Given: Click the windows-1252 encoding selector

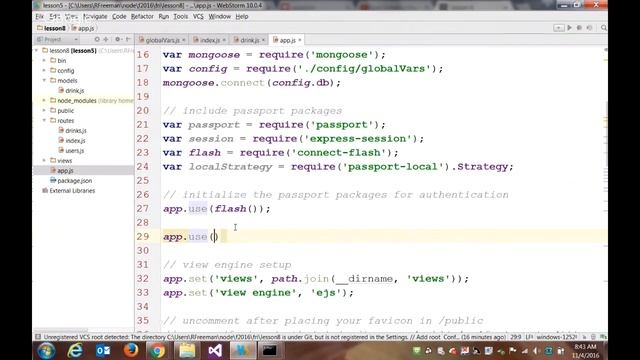Looking at the screenshot, I should pos(556,337).
